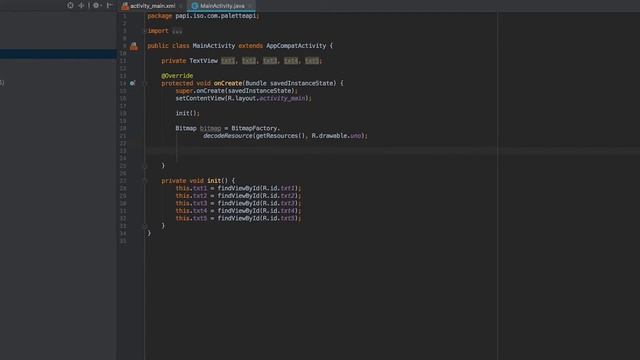Viewport: 640px width, 360px height.
Task: Click the txt5 field declaration
Action: coord(312,61)
